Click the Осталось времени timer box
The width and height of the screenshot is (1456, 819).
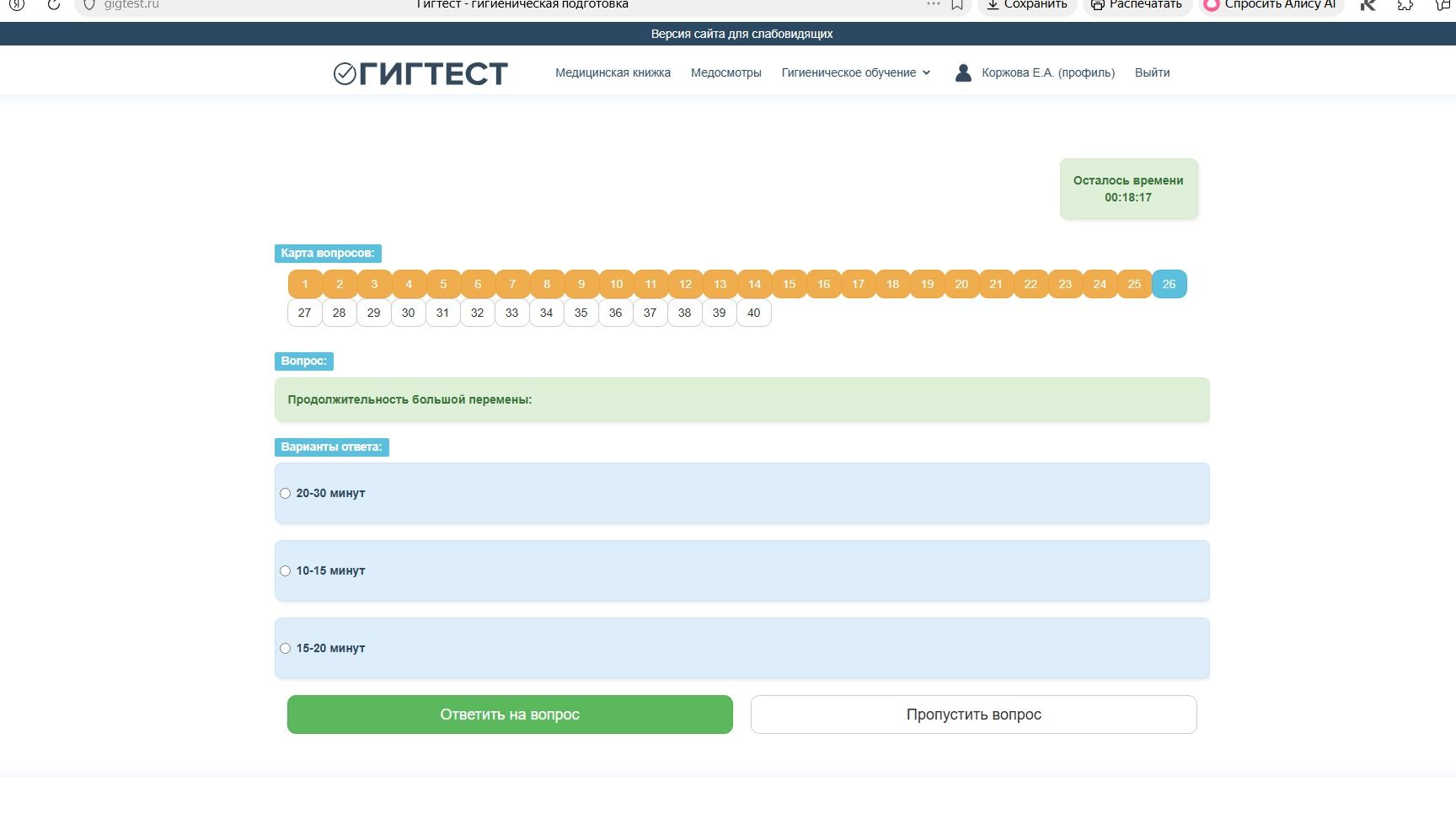tap(1128, 189)
